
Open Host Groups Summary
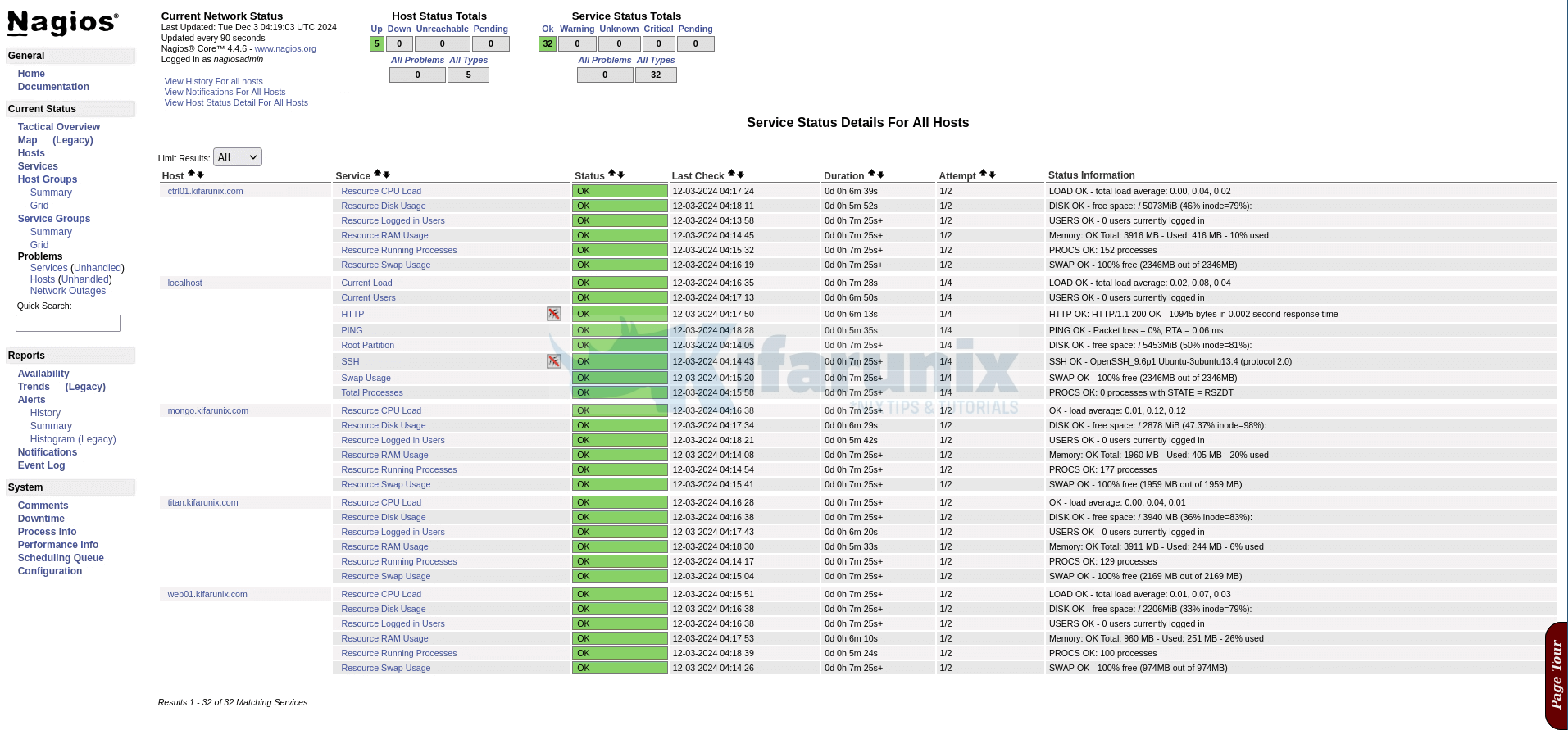click(x=51, y=193)
